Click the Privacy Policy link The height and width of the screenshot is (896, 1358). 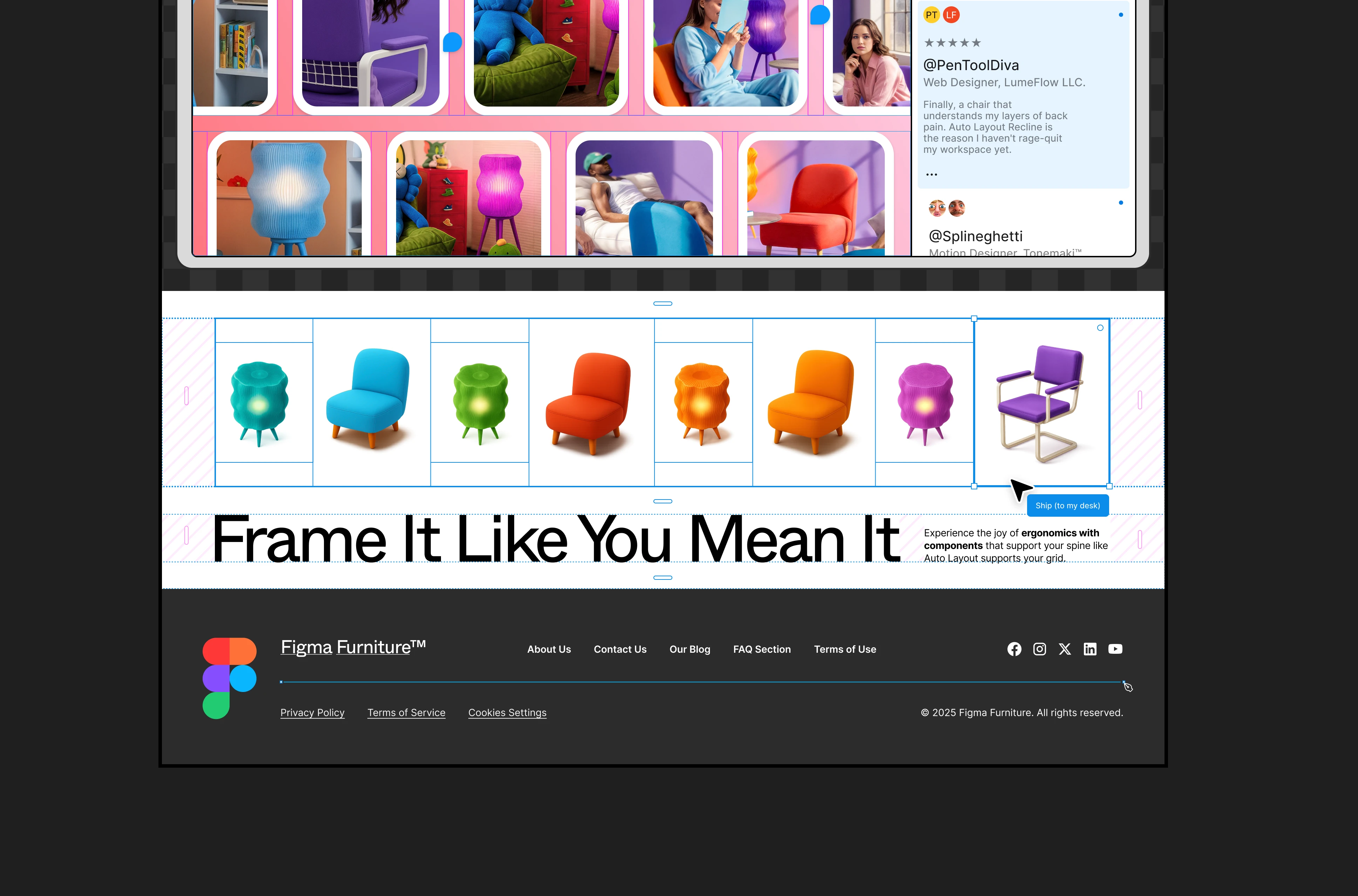pos(312,713)
